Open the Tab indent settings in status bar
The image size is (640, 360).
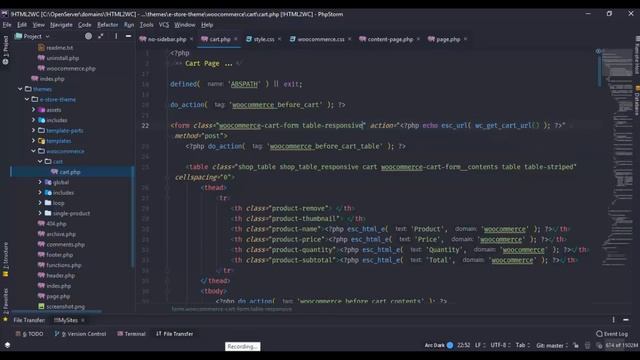[x=522, y=345]
